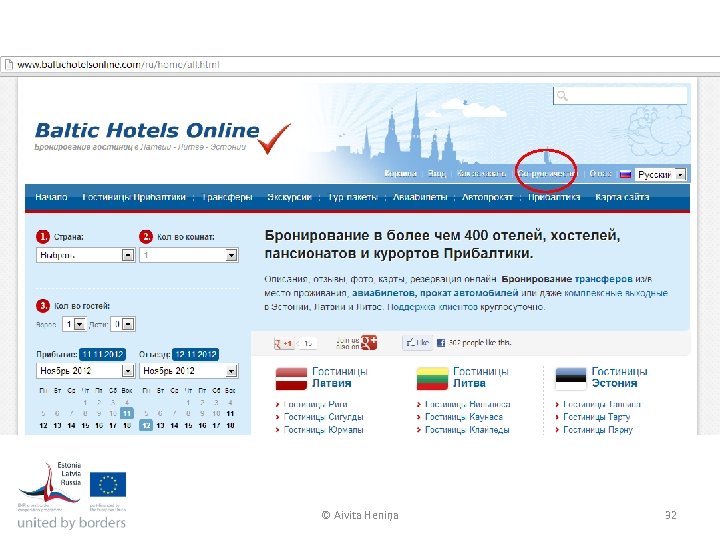Image resolution: width=720 pixels, height=540 pixels.
Task: Click the page icon in the address bar
Action: click(8, 65)
